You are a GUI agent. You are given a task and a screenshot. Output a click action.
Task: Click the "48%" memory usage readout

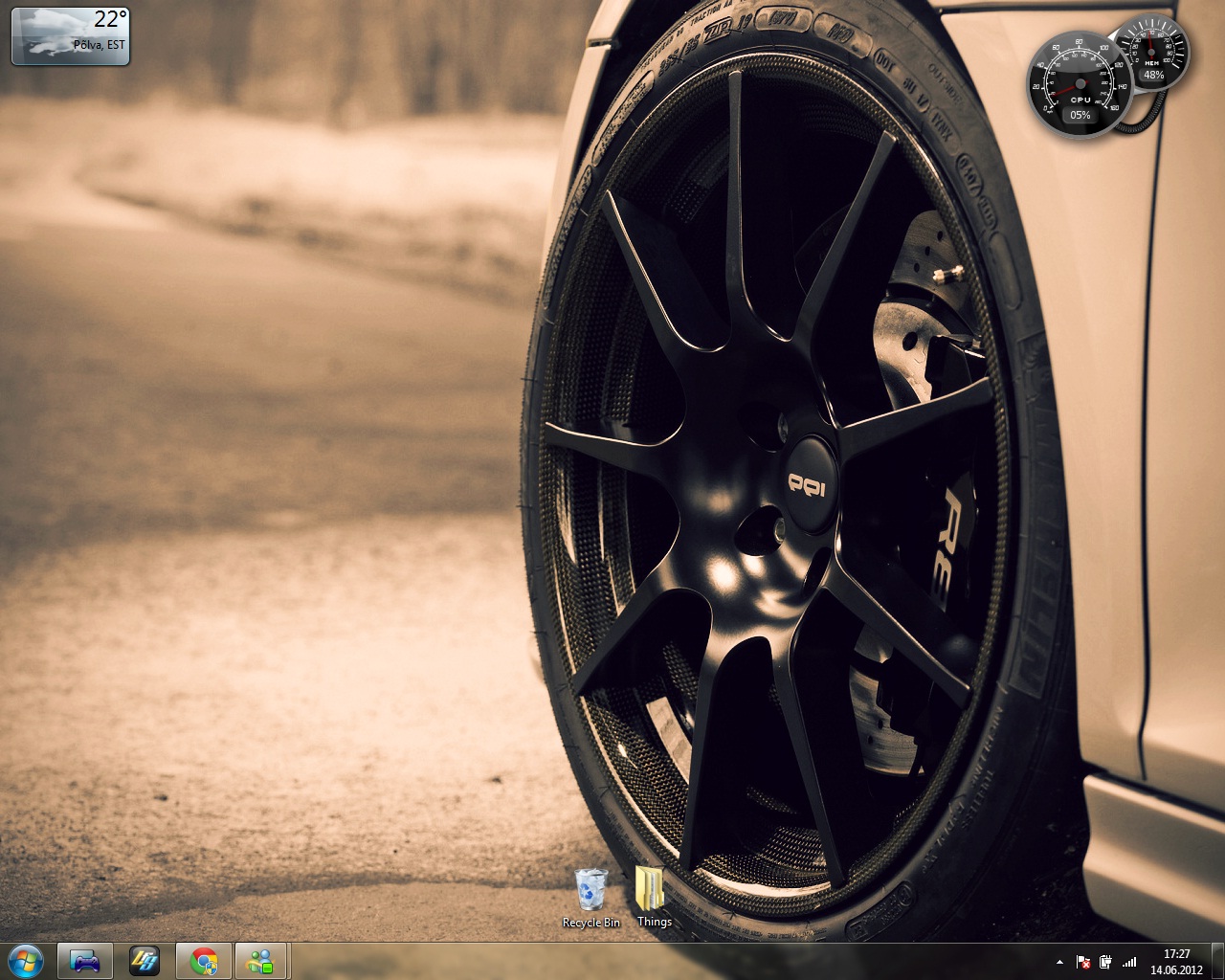coord(1154,75)
